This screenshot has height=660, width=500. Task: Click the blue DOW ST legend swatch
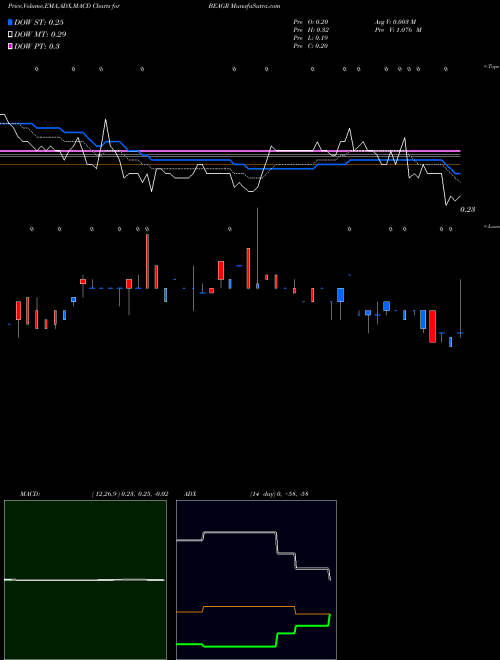10,22
